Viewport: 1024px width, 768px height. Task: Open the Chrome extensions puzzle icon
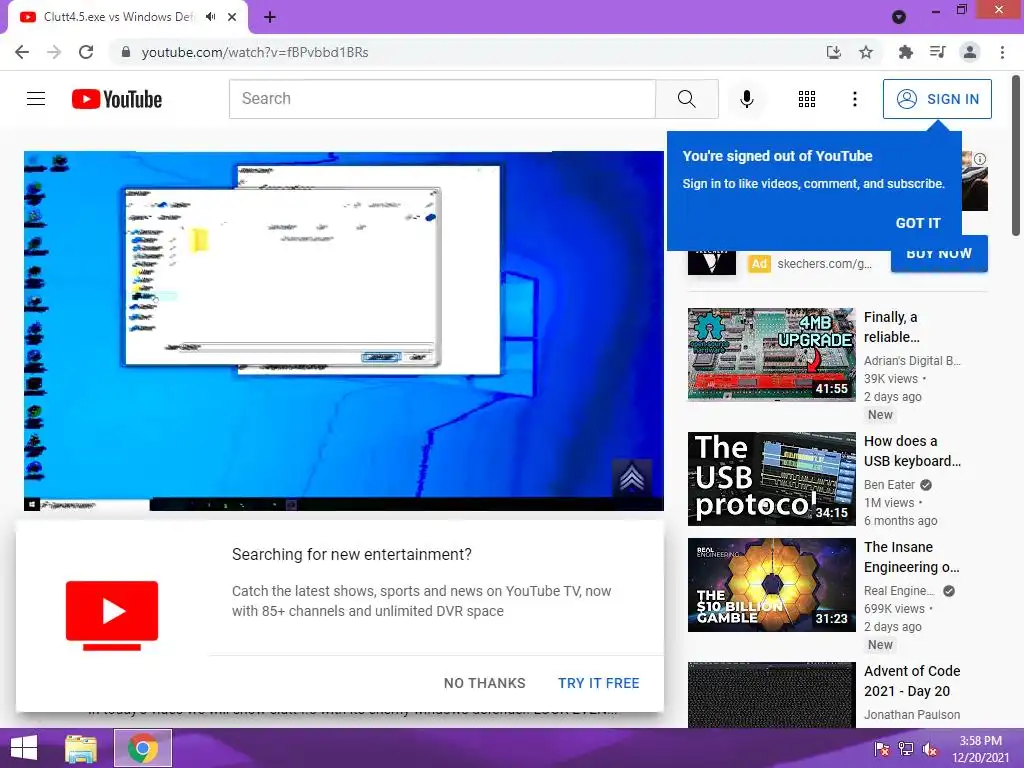(905, 52)
